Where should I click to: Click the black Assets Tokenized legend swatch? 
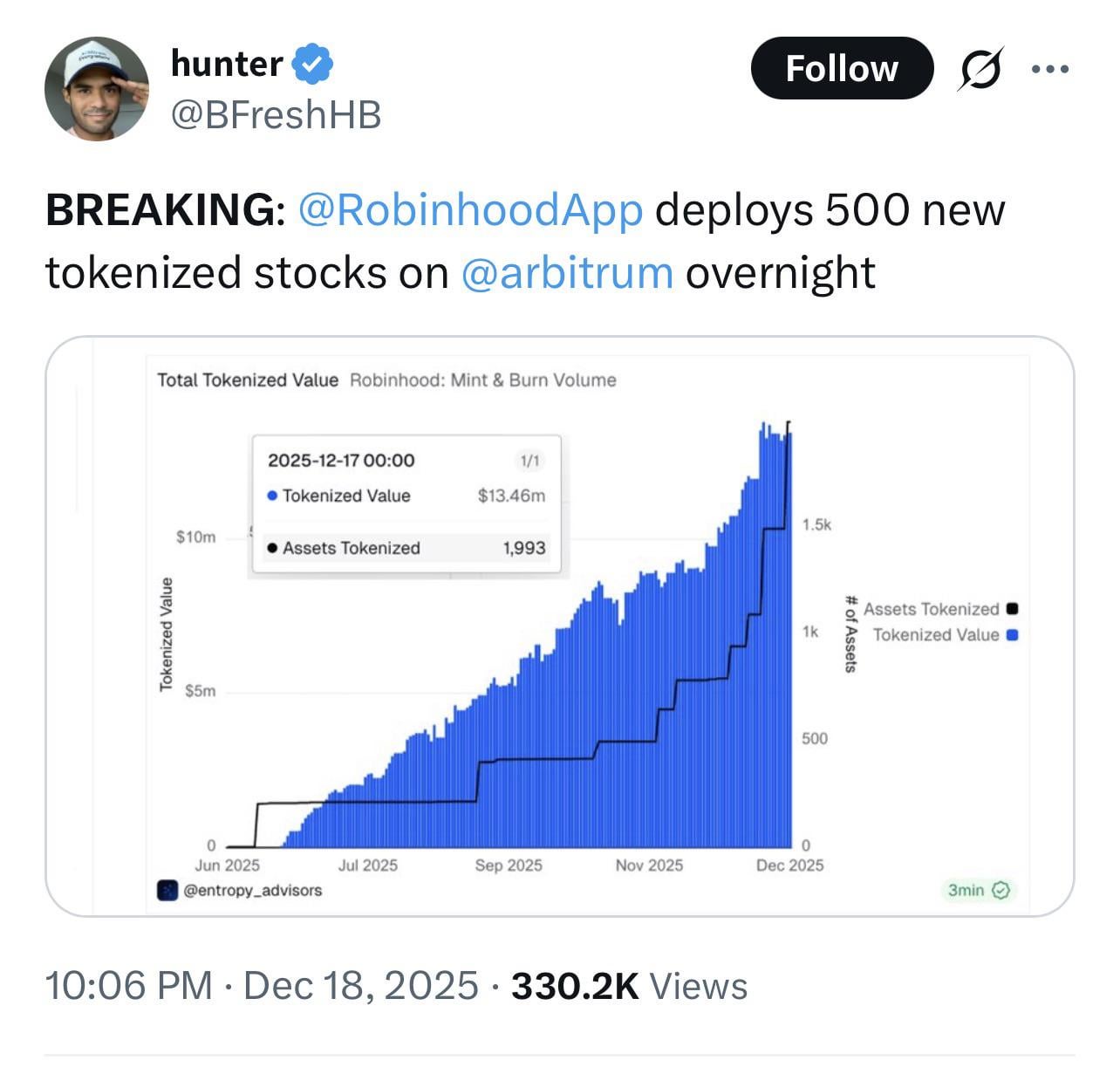[1012, 609]
